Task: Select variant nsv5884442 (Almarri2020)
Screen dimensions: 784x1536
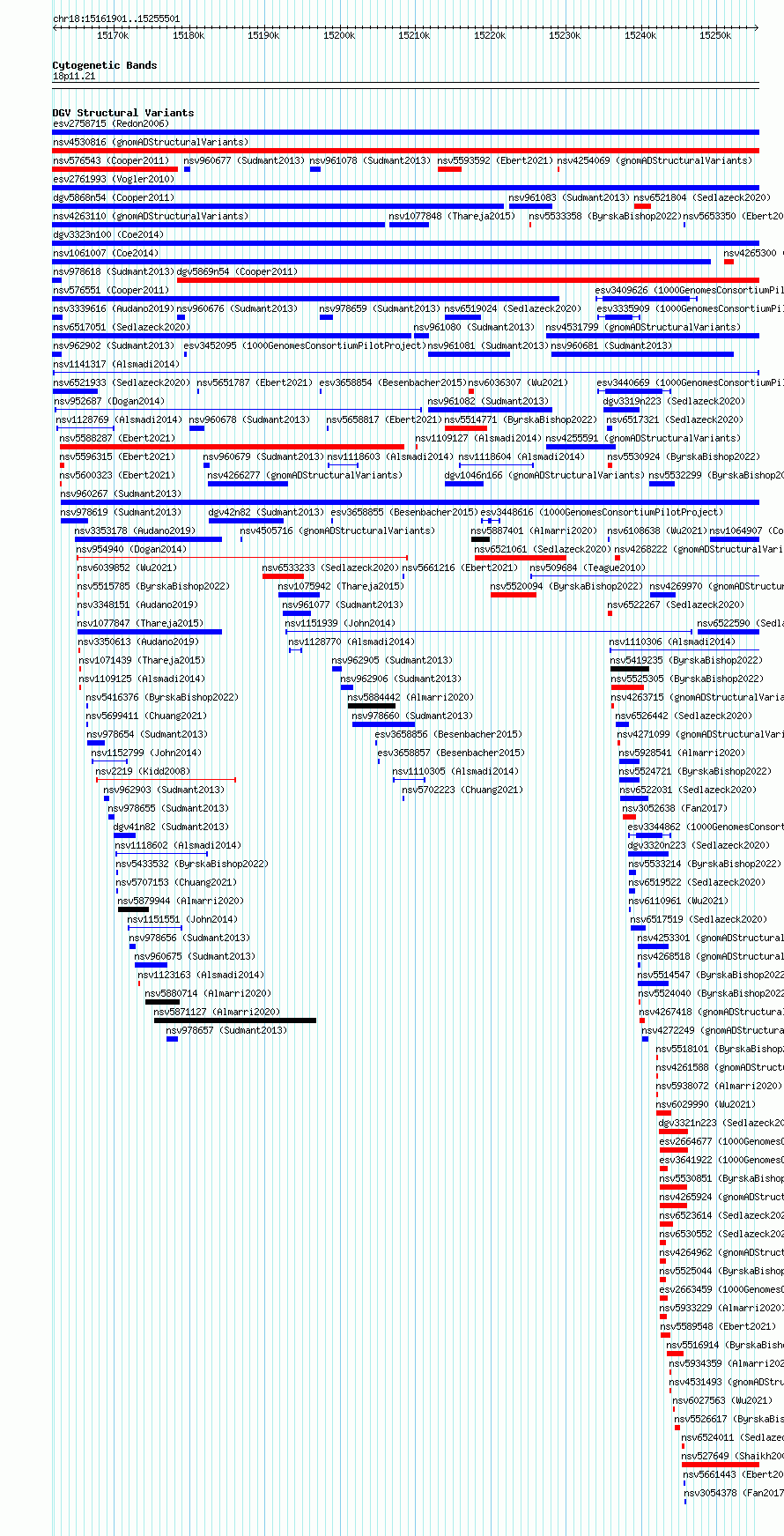Action: tap(410, 697)
